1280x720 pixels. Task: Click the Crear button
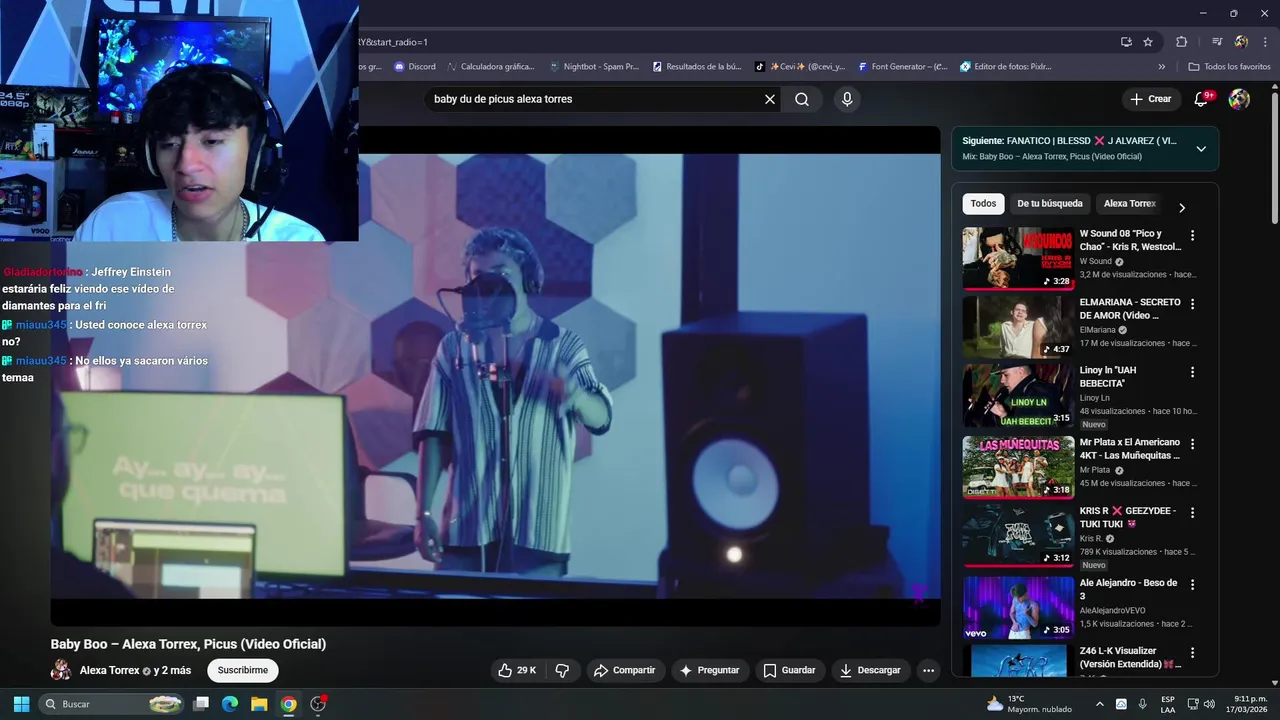tap(1150, 99)
